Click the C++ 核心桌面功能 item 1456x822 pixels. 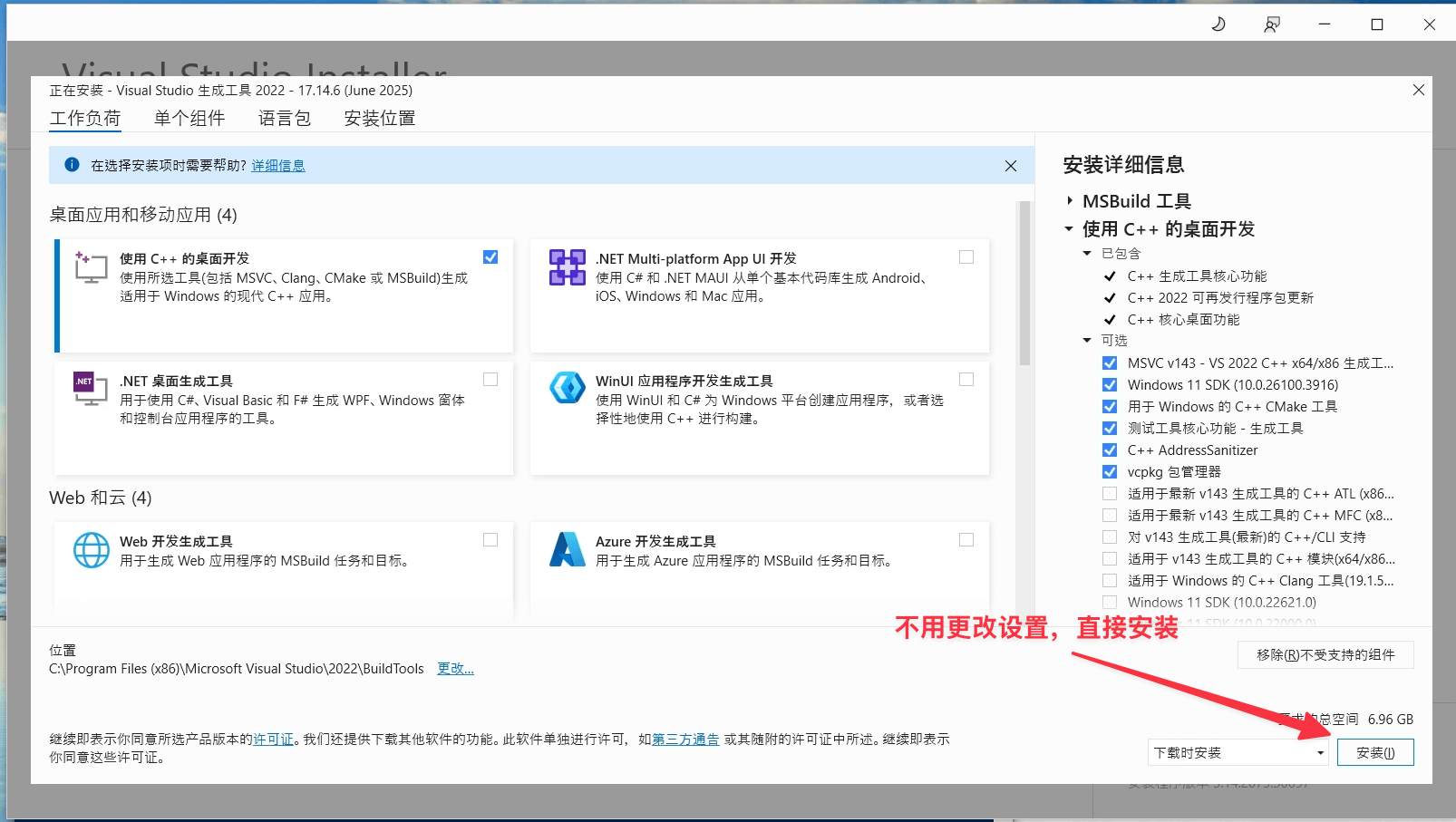1183,319
